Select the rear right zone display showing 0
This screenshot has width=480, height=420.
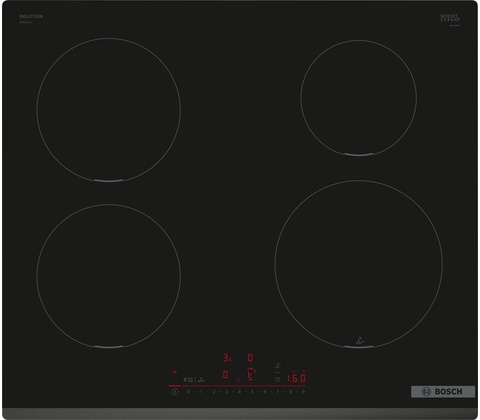coord(250,358)
